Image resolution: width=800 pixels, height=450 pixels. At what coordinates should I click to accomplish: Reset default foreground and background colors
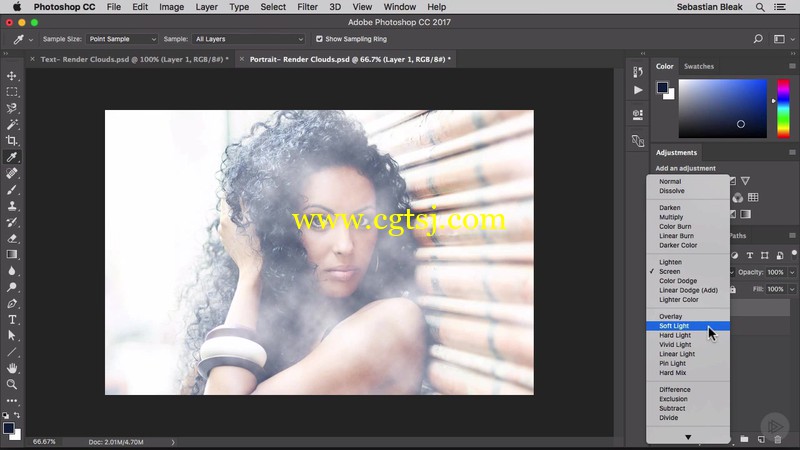(6, 415)
